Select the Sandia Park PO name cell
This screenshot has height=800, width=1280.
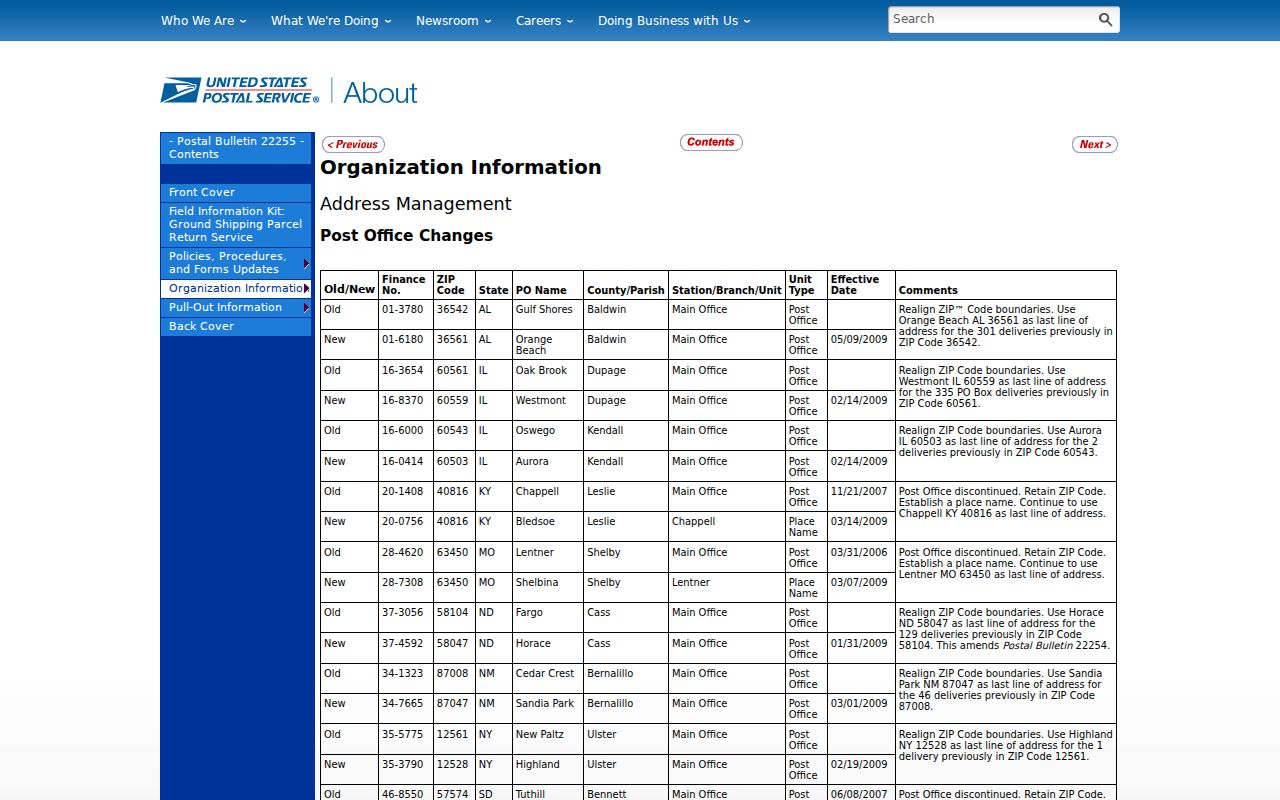pyautogui.click(x=547, y=709)
